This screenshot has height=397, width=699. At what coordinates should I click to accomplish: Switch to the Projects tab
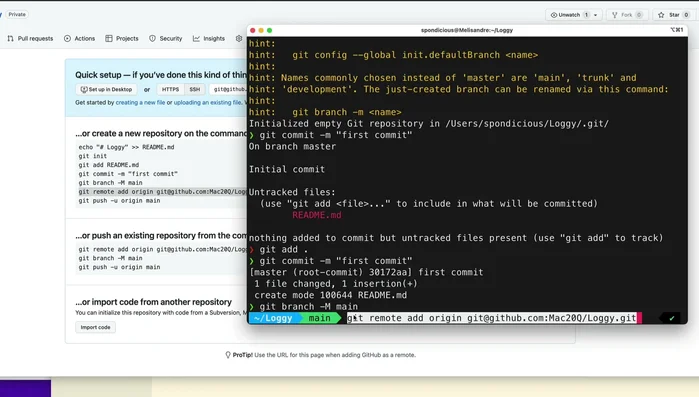point(122,39)
